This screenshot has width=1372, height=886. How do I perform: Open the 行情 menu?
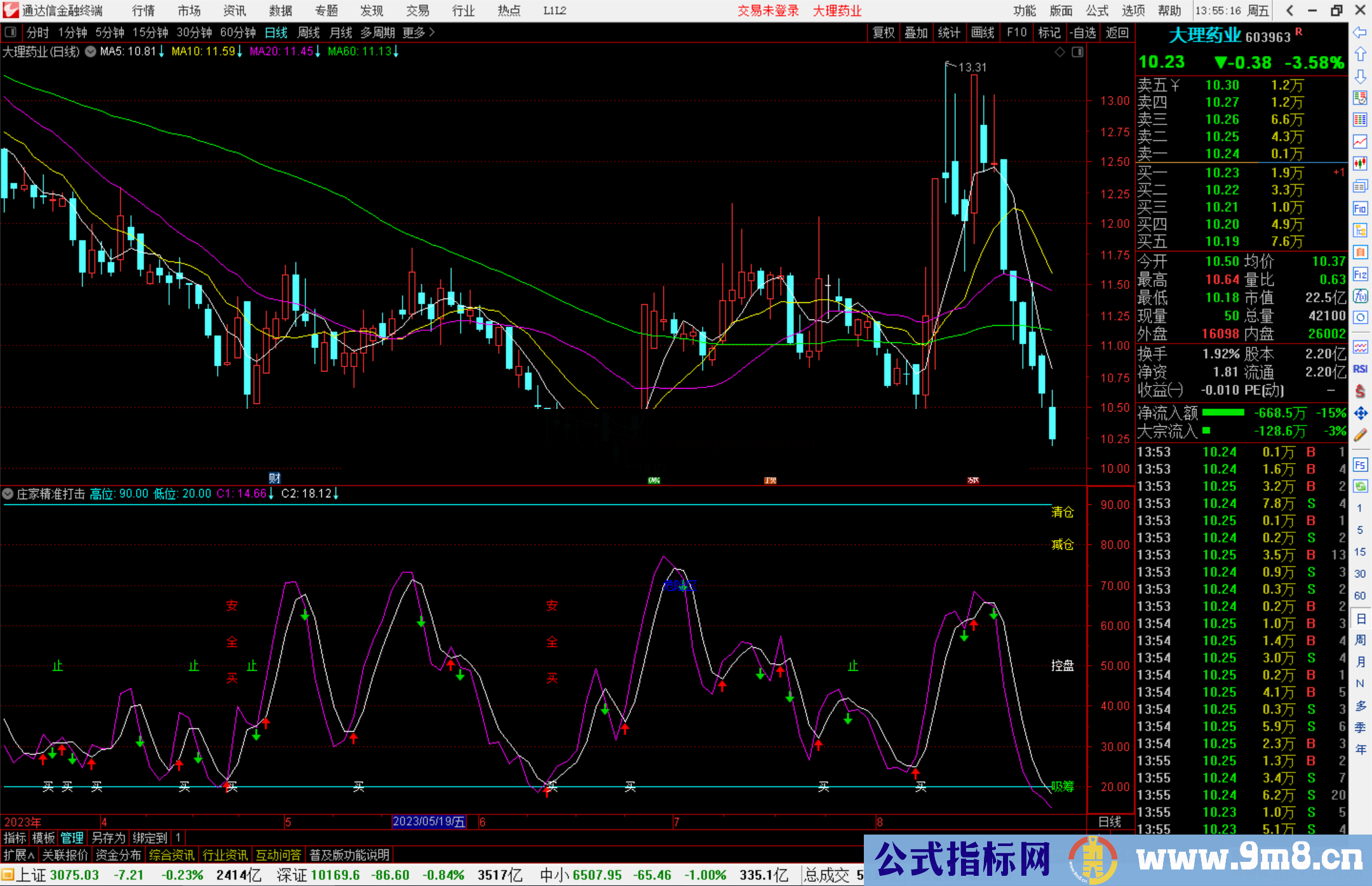(x=143, y=11)
